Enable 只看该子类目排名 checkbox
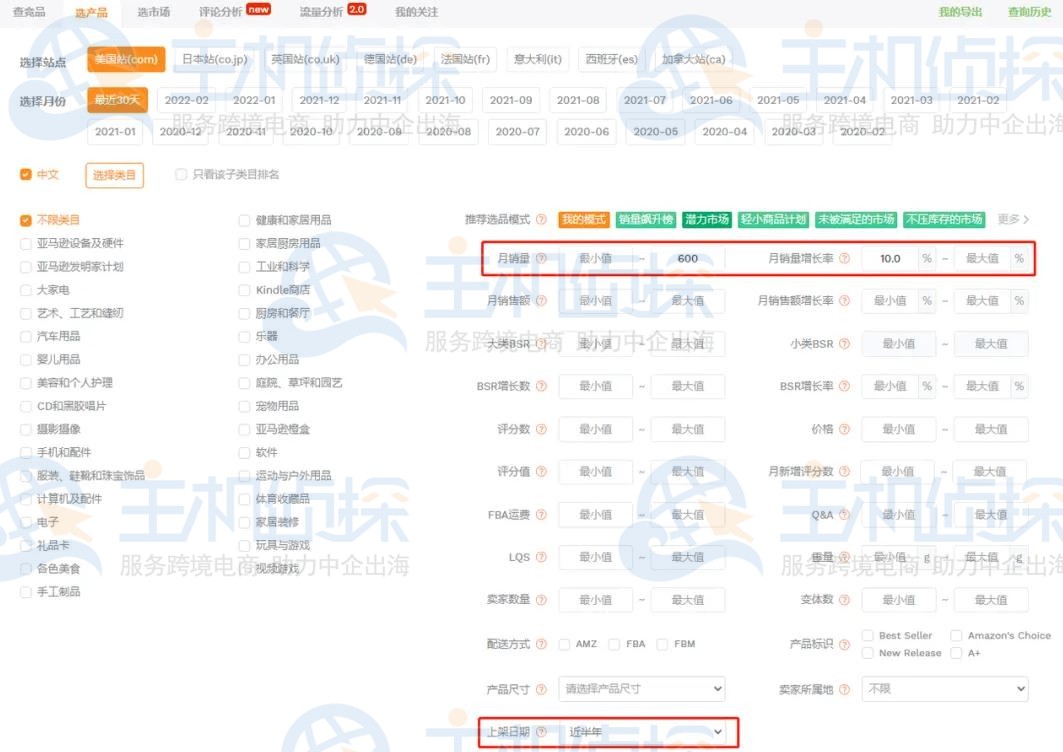Viewport: 1063px width, 752px height. click(x=181, y=174)
